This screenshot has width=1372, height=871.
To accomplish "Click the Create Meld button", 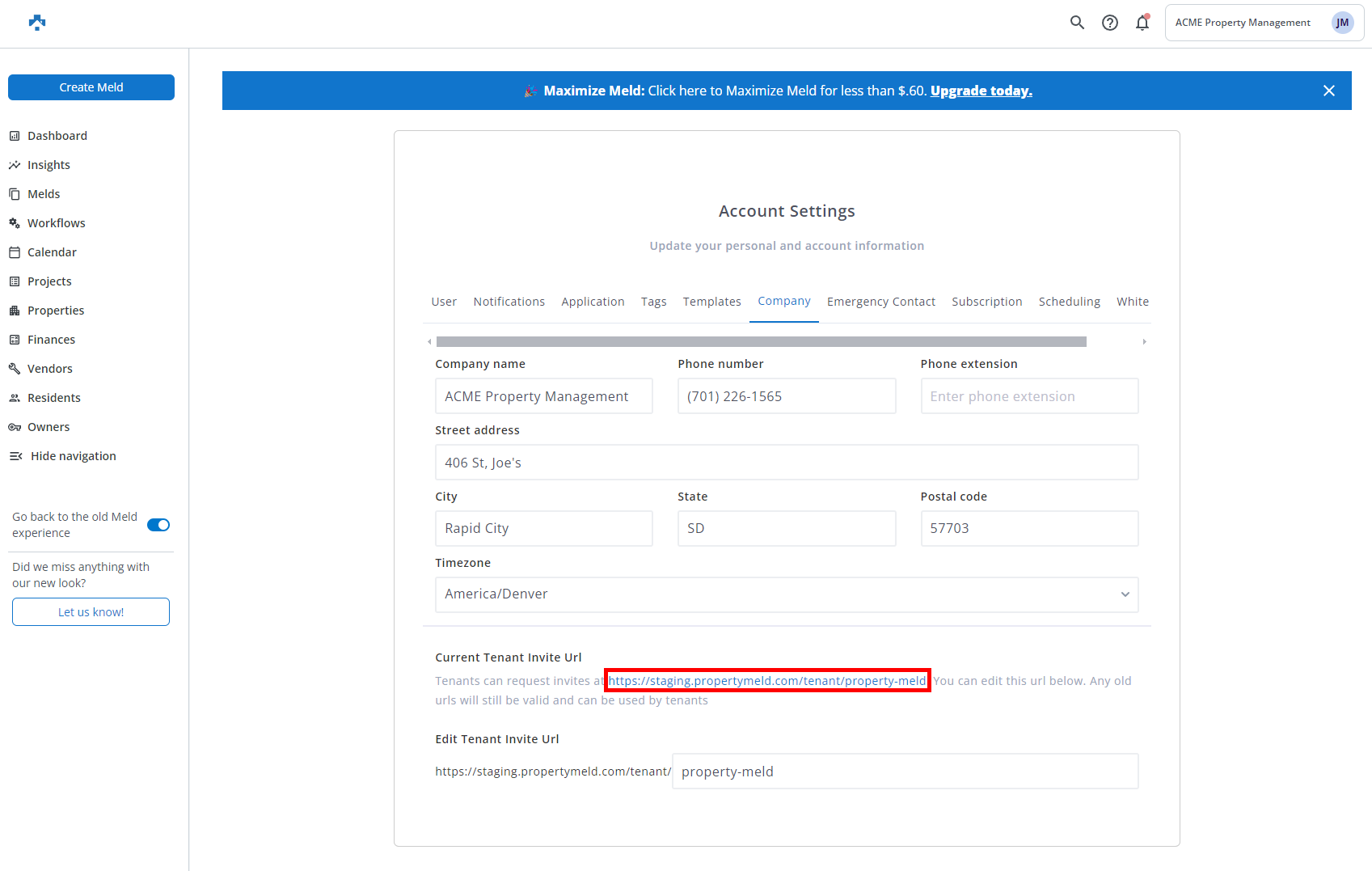I will pos(91,87).
